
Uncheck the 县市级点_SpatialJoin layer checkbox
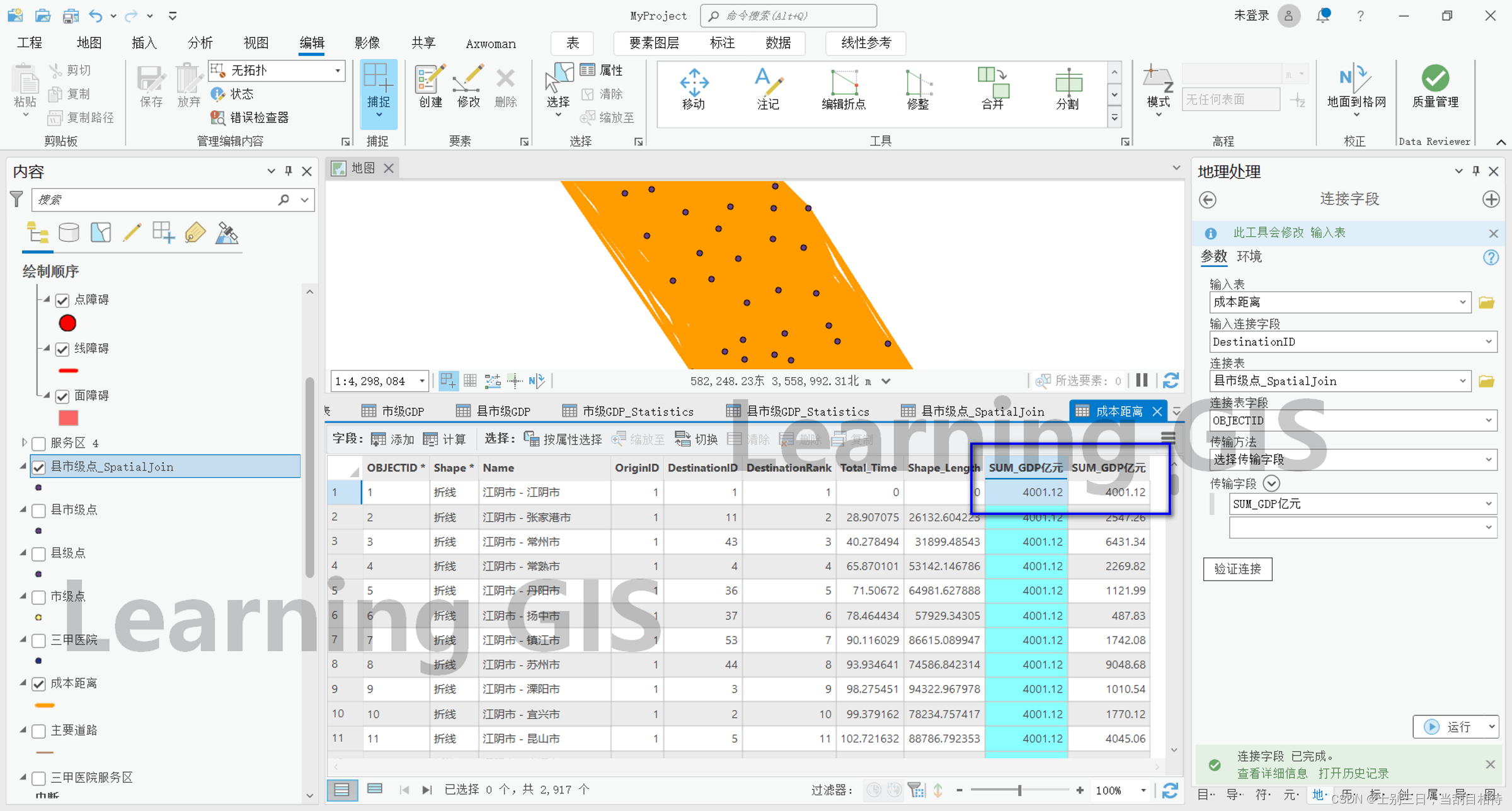[x=39, y=467]
